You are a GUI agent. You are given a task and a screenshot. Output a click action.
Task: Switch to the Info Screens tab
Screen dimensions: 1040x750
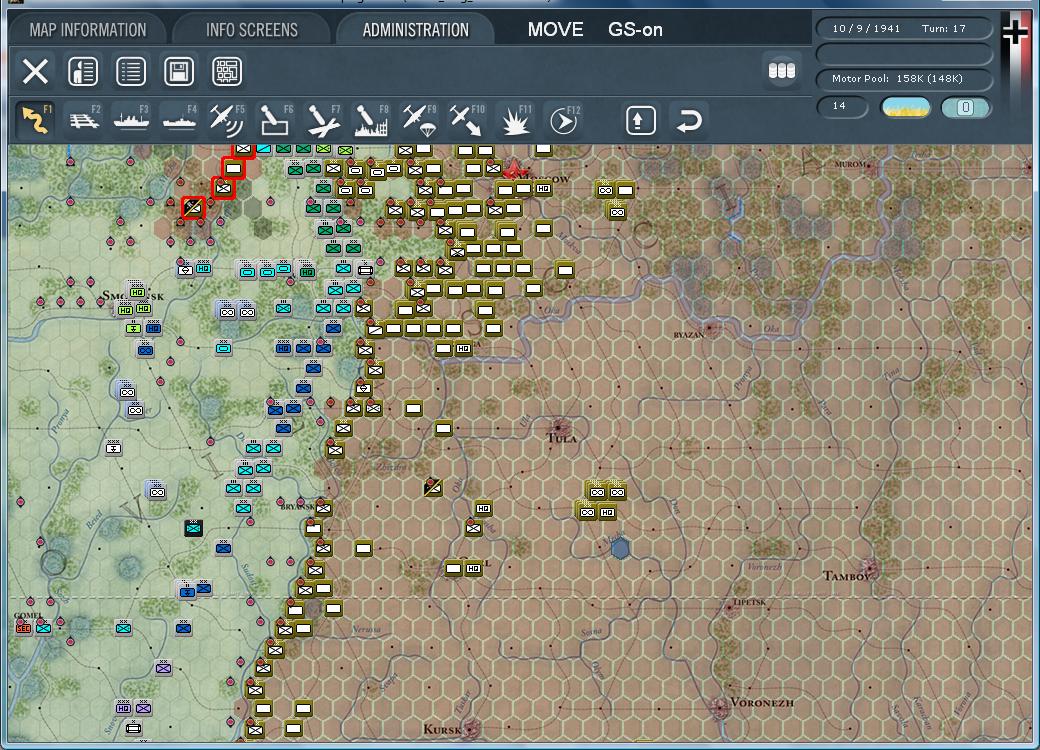pyautogui.click(x=252, y=30)
